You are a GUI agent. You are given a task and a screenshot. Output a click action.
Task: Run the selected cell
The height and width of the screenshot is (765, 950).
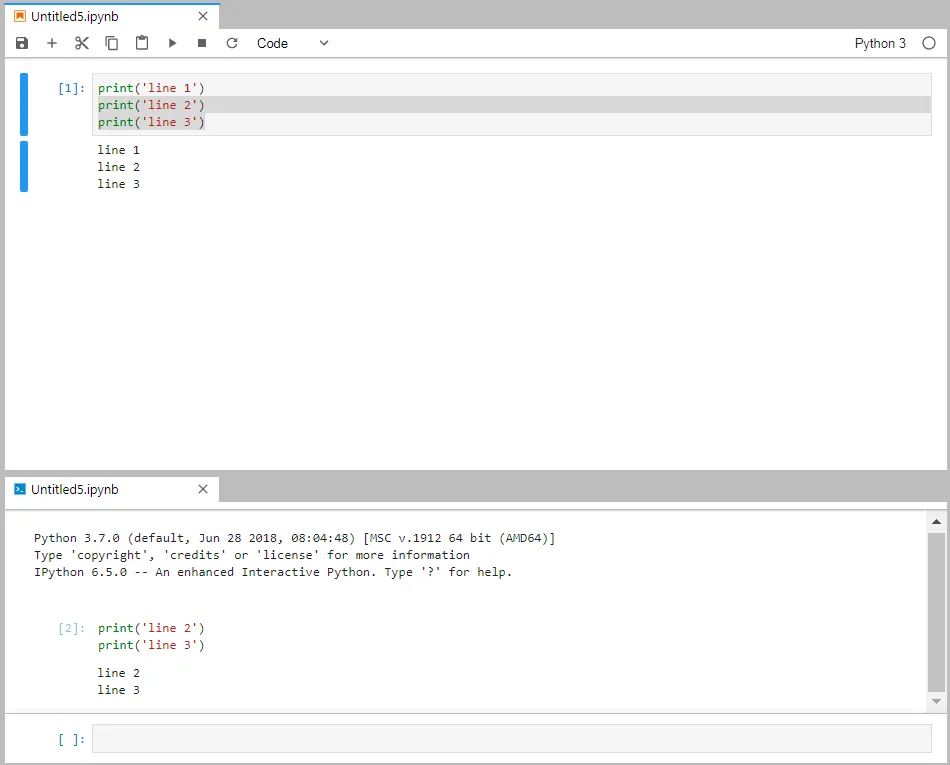point(172,43)
